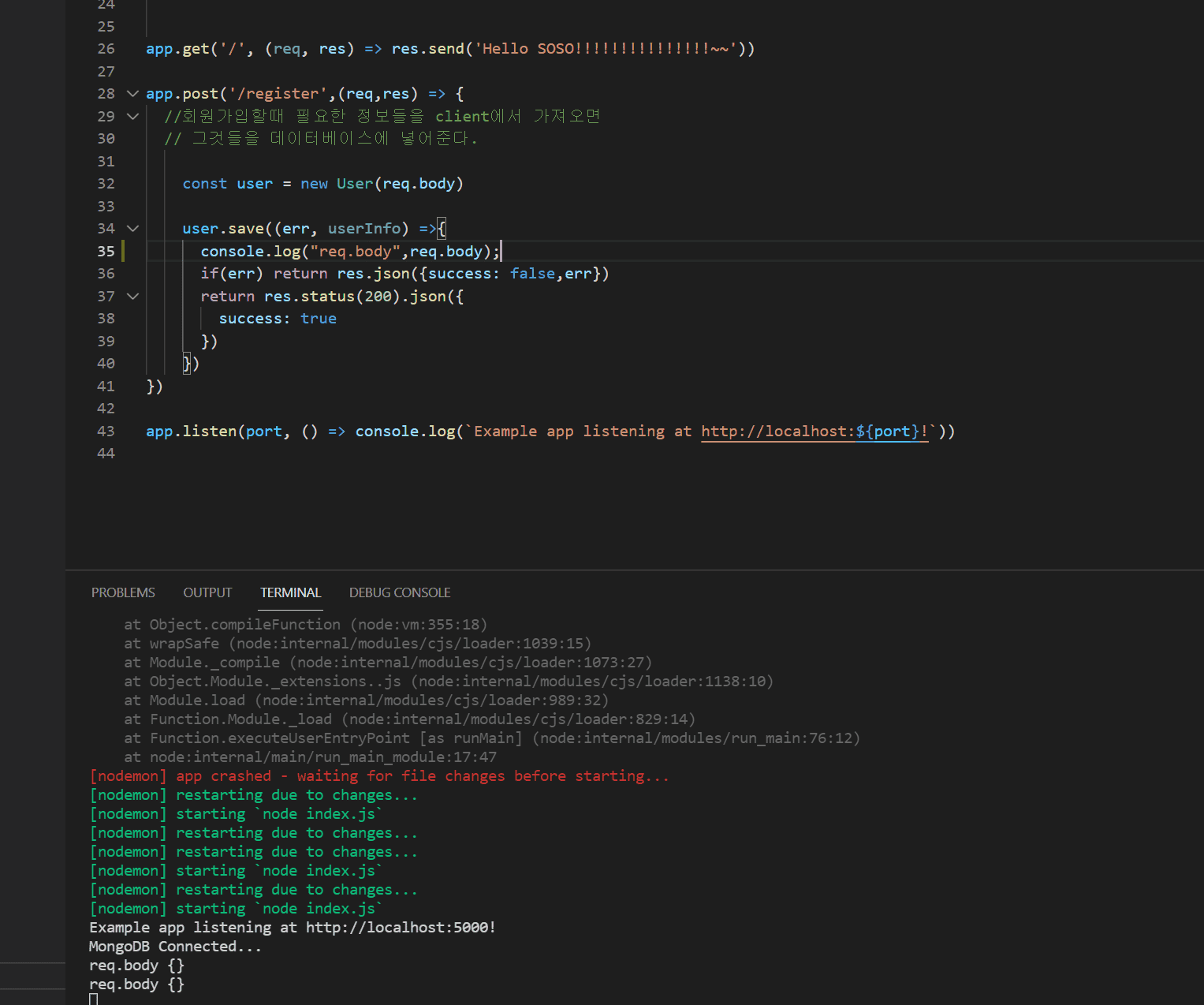Click line number 35 in the gutter
This screenshot has height=1005, width=1204.
(106, 252)
